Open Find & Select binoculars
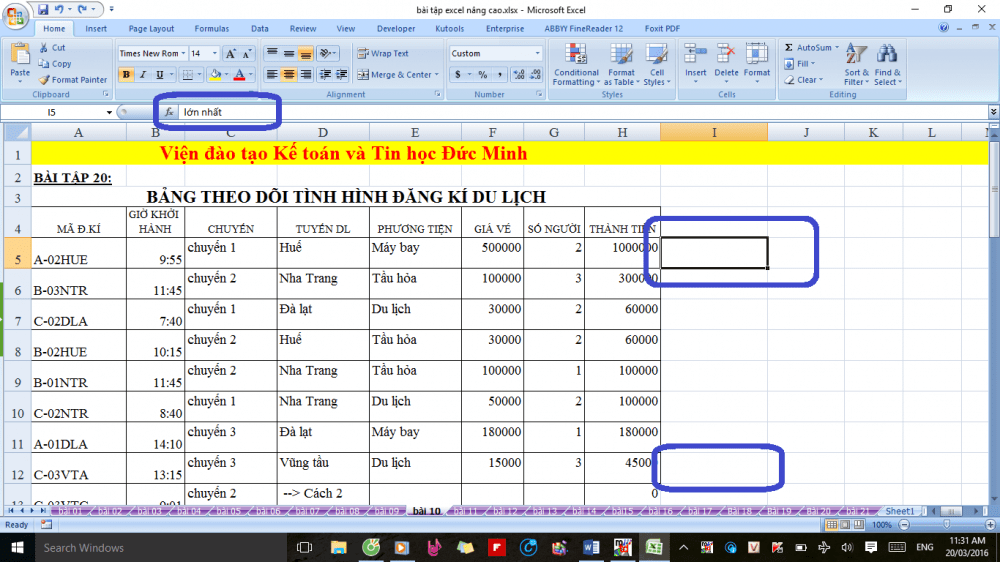Screen dimensions: 1000x562 [887, 64]
